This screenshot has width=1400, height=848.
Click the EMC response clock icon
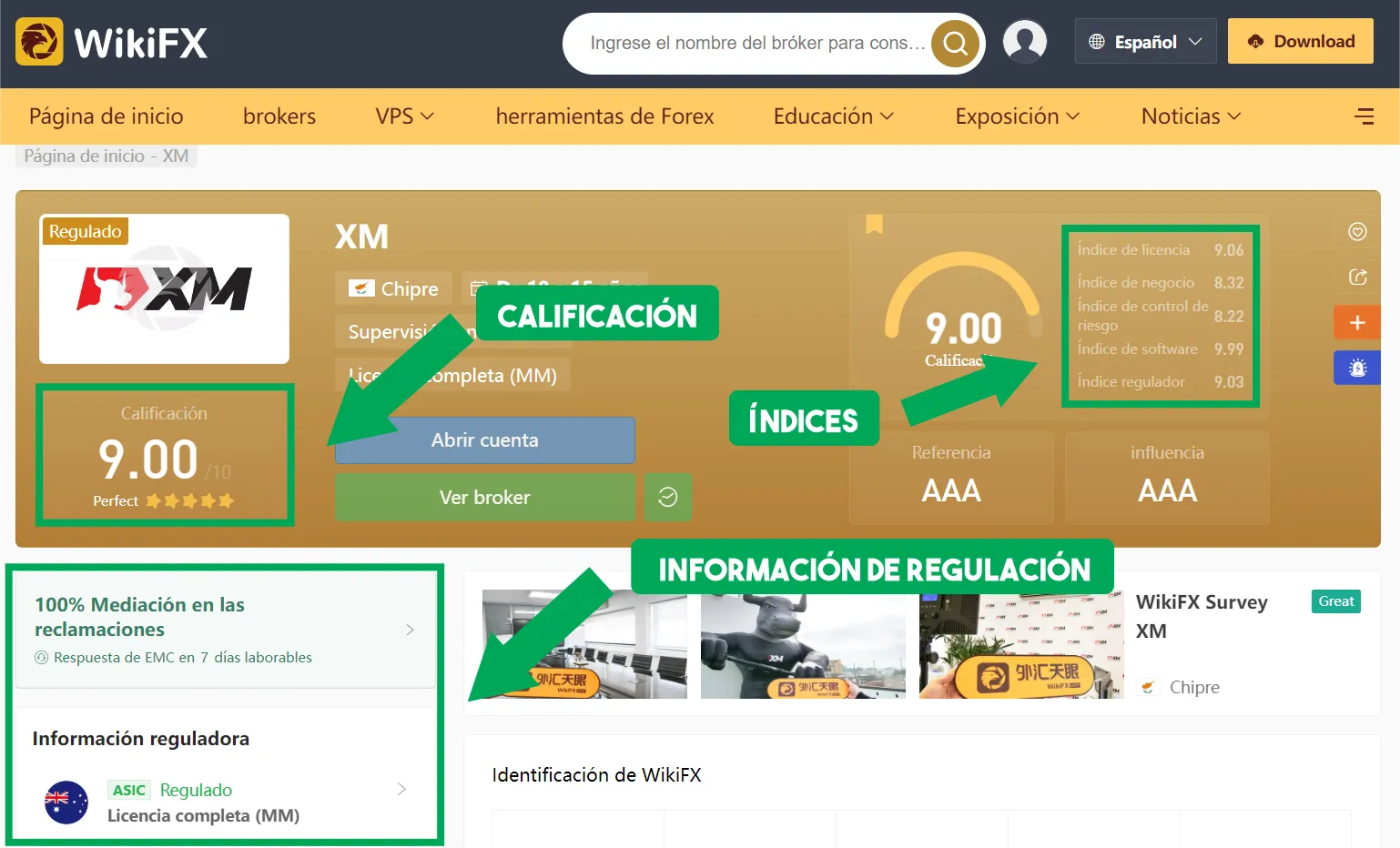(x=41, y=657)
